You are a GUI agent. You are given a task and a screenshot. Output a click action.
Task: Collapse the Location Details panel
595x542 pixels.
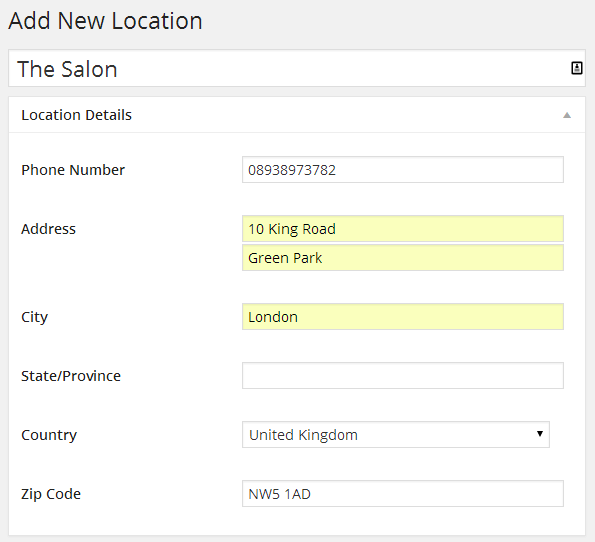point(567,115)
